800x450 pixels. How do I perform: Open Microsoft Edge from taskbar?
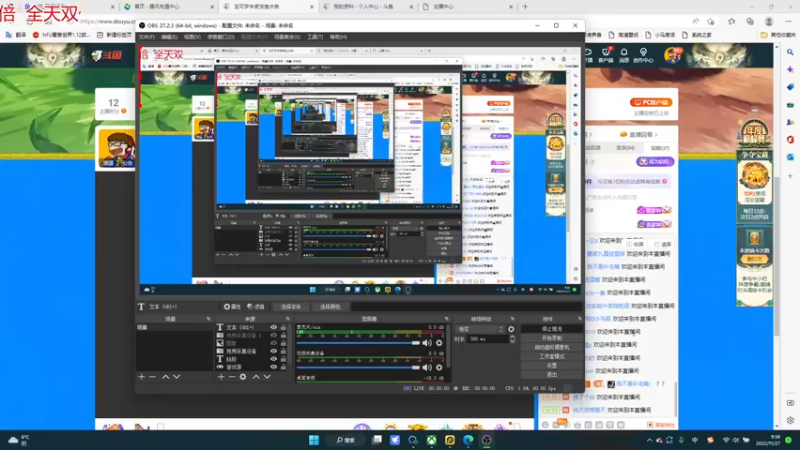468,440
